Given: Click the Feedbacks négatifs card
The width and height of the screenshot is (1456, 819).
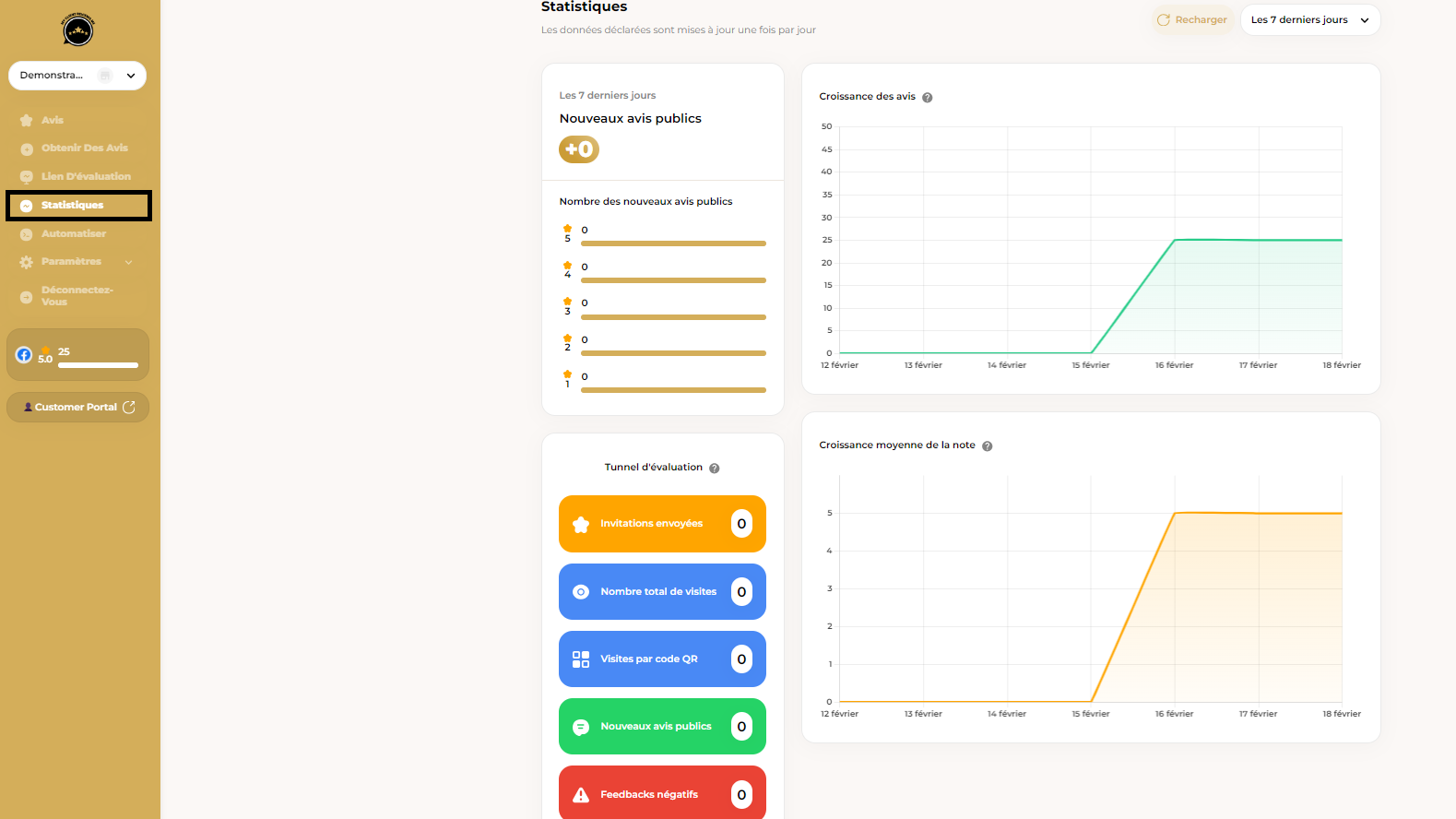Looking at the screenshot, I should [662, 792].
